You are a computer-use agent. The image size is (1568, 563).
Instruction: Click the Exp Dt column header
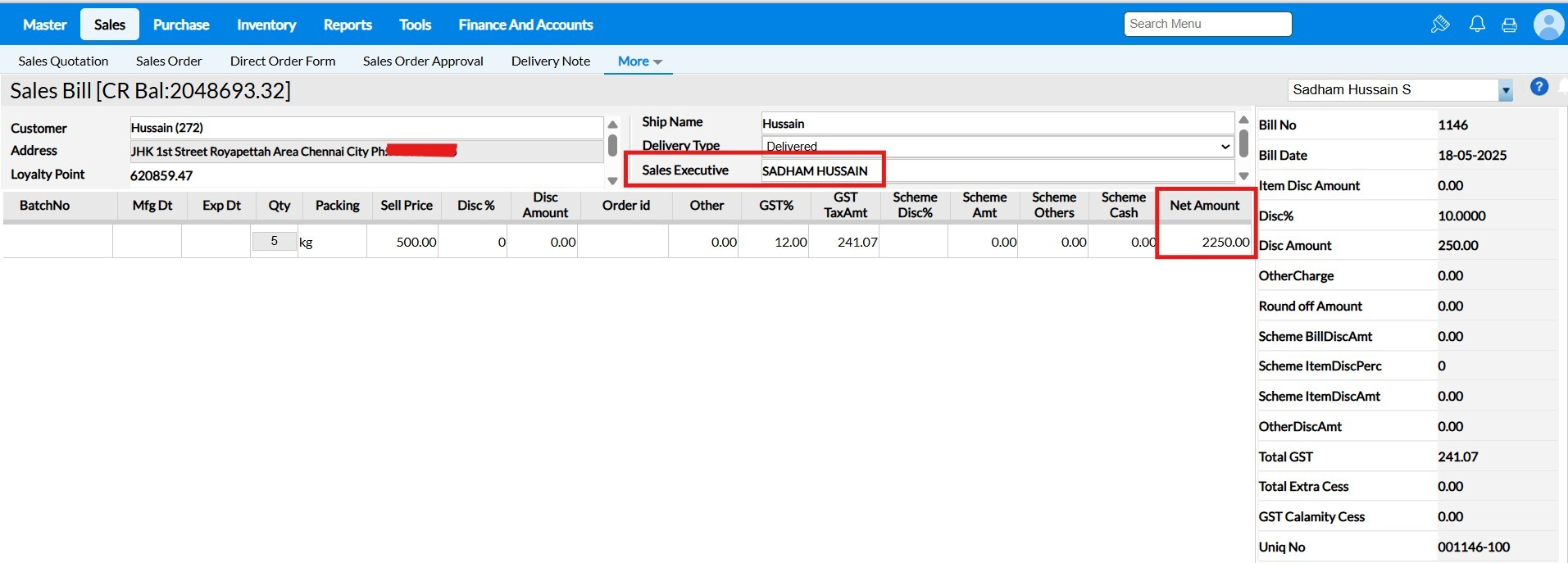click(221, 205)
